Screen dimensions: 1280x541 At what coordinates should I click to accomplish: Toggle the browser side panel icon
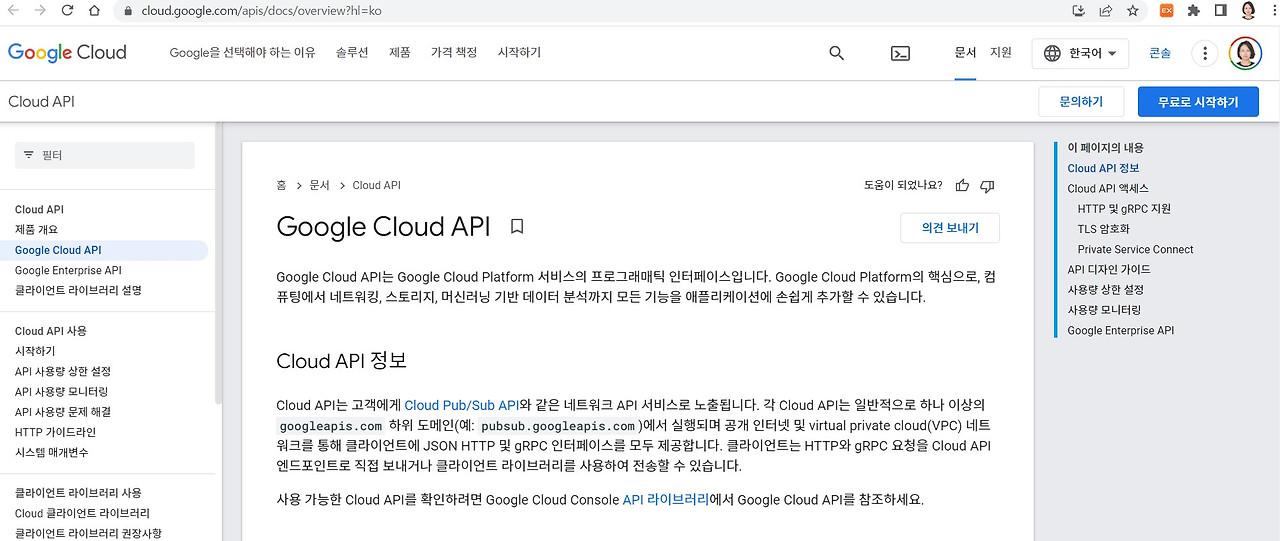click(x=1220, y=11)
